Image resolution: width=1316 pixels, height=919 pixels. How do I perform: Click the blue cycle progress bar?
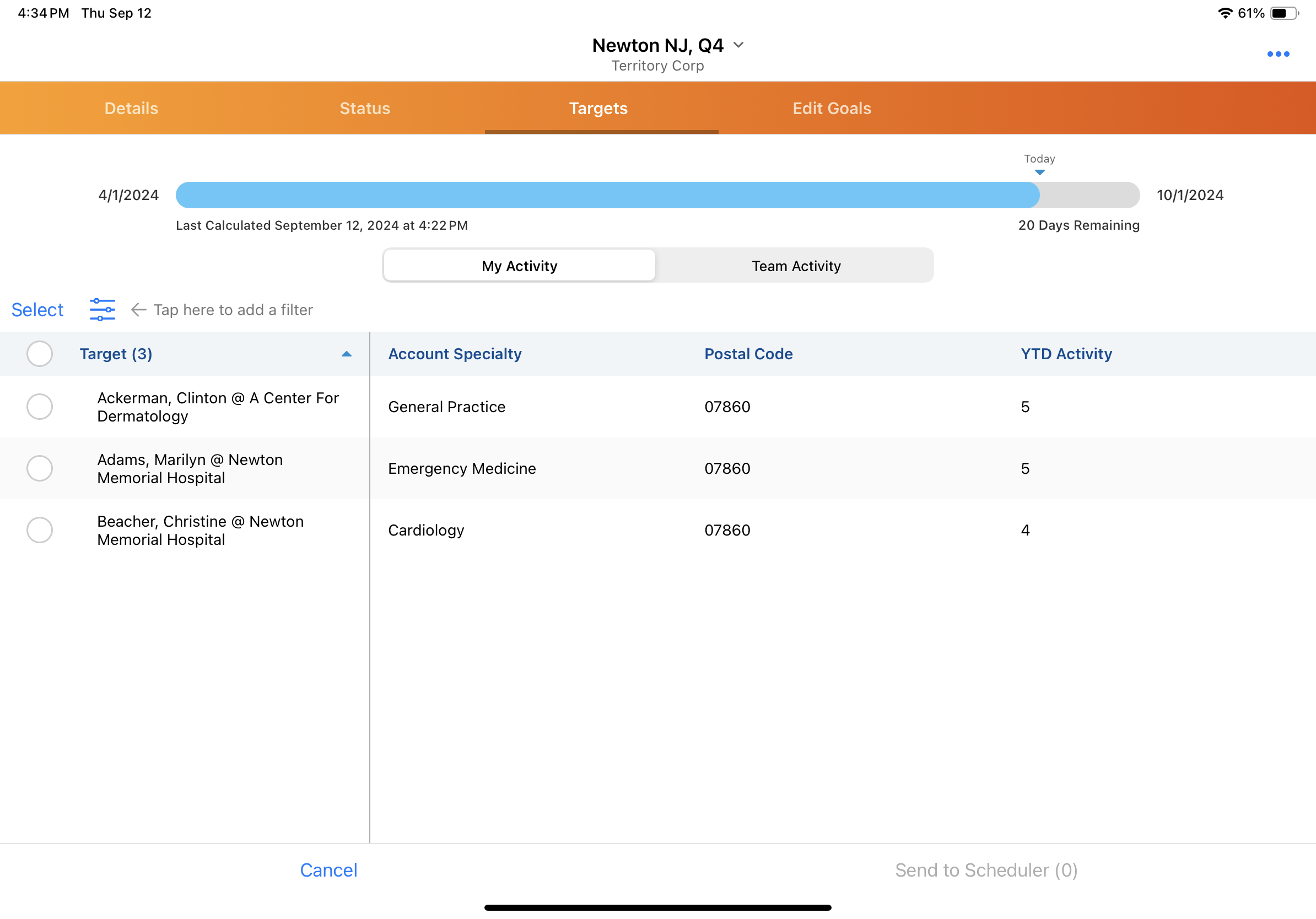pyautogui.click(x=606, y=195)
